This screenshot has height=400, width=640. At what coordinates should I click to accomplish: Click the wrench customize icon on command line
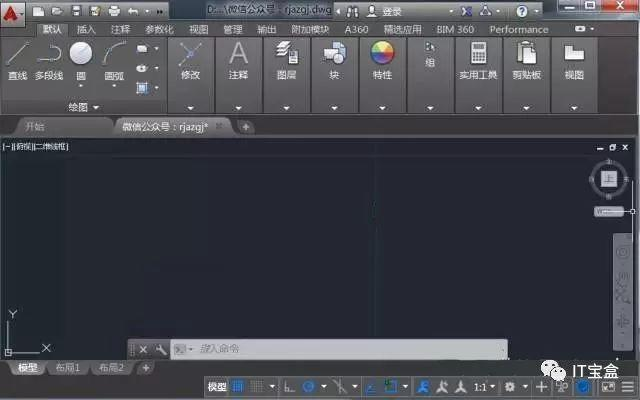point(161,349)
